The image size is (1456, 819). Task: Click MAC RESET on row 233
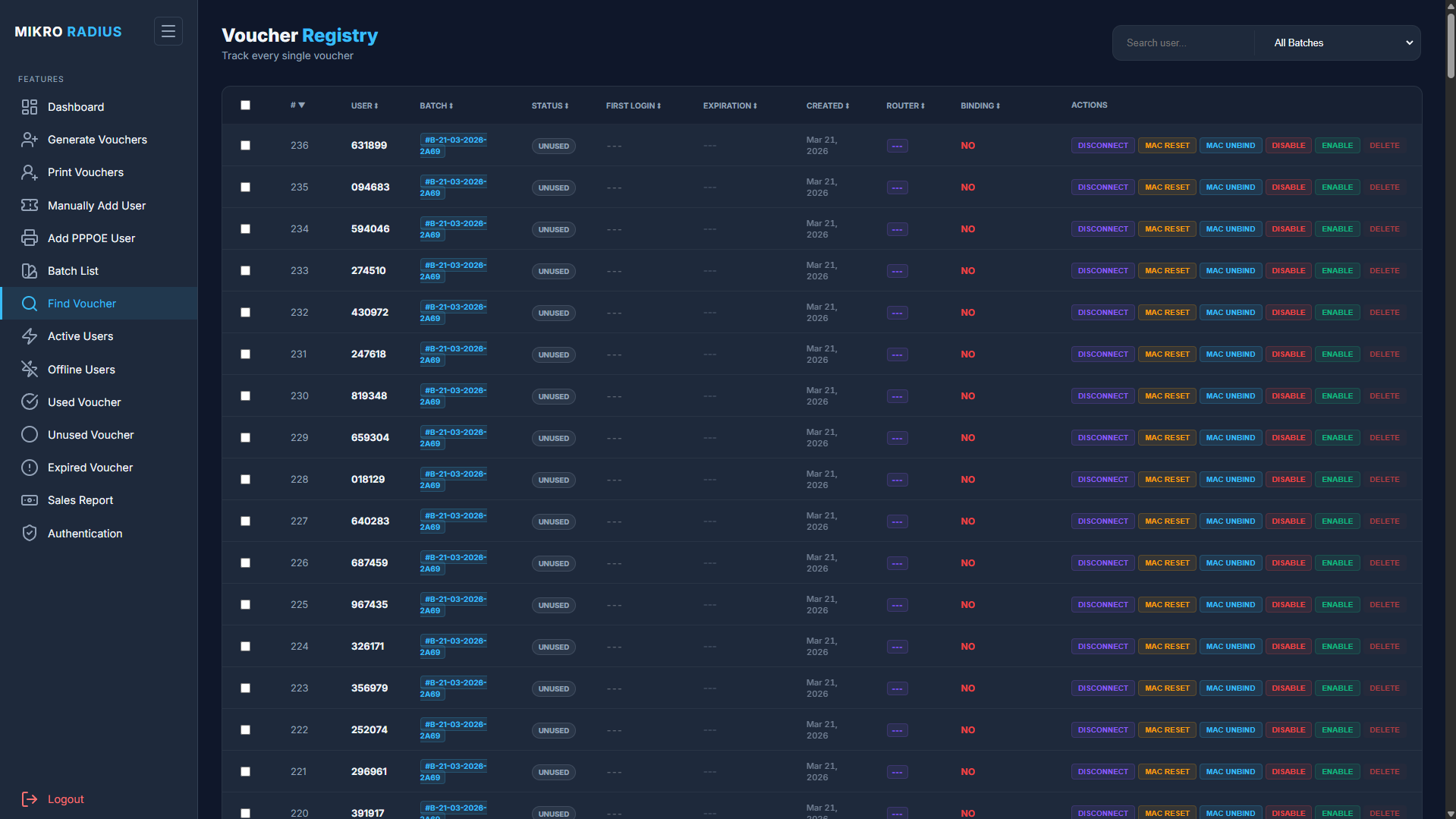tap(1167, 270)
